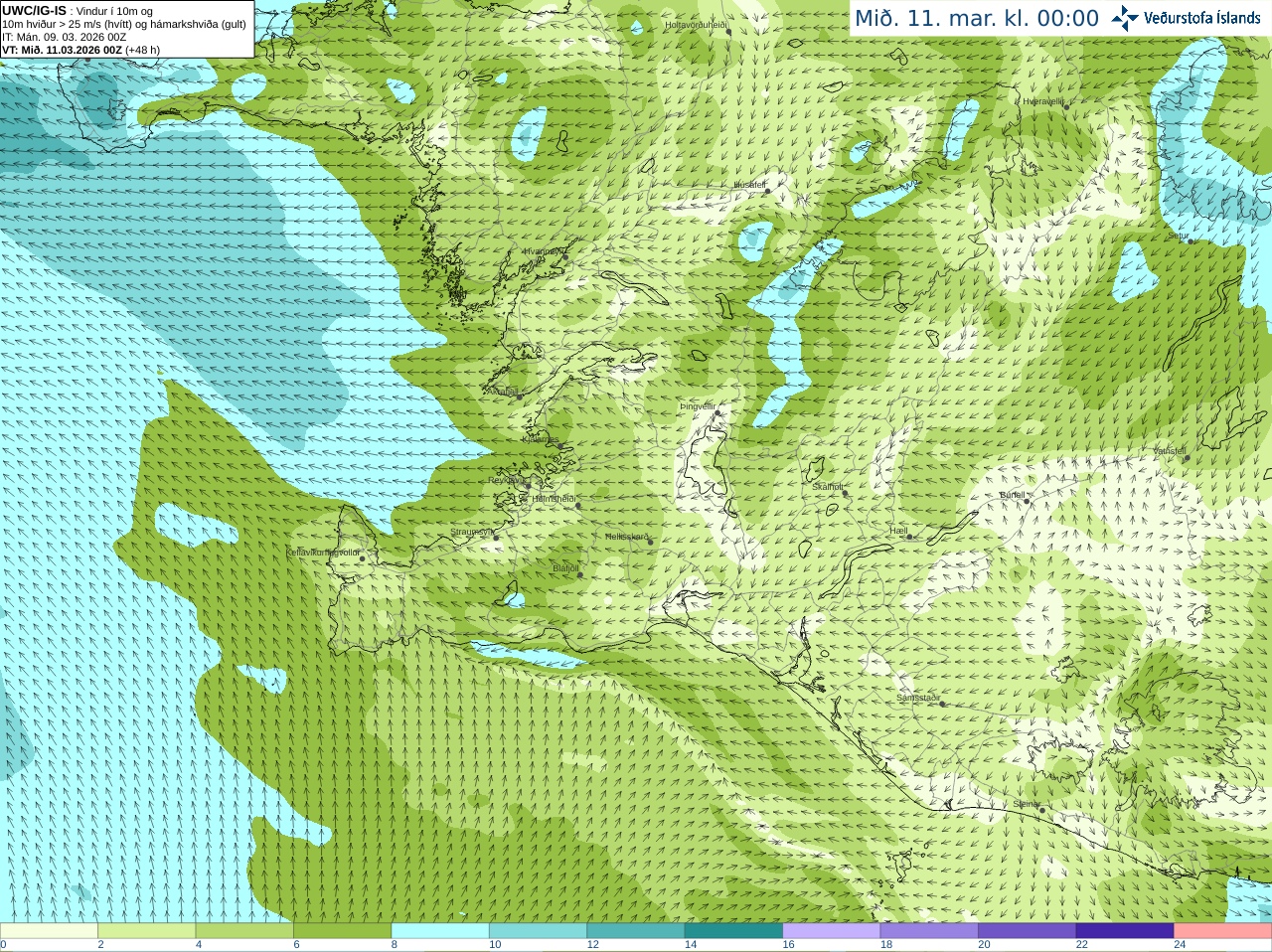Click the Búrfell station label

coord(1013,494)
